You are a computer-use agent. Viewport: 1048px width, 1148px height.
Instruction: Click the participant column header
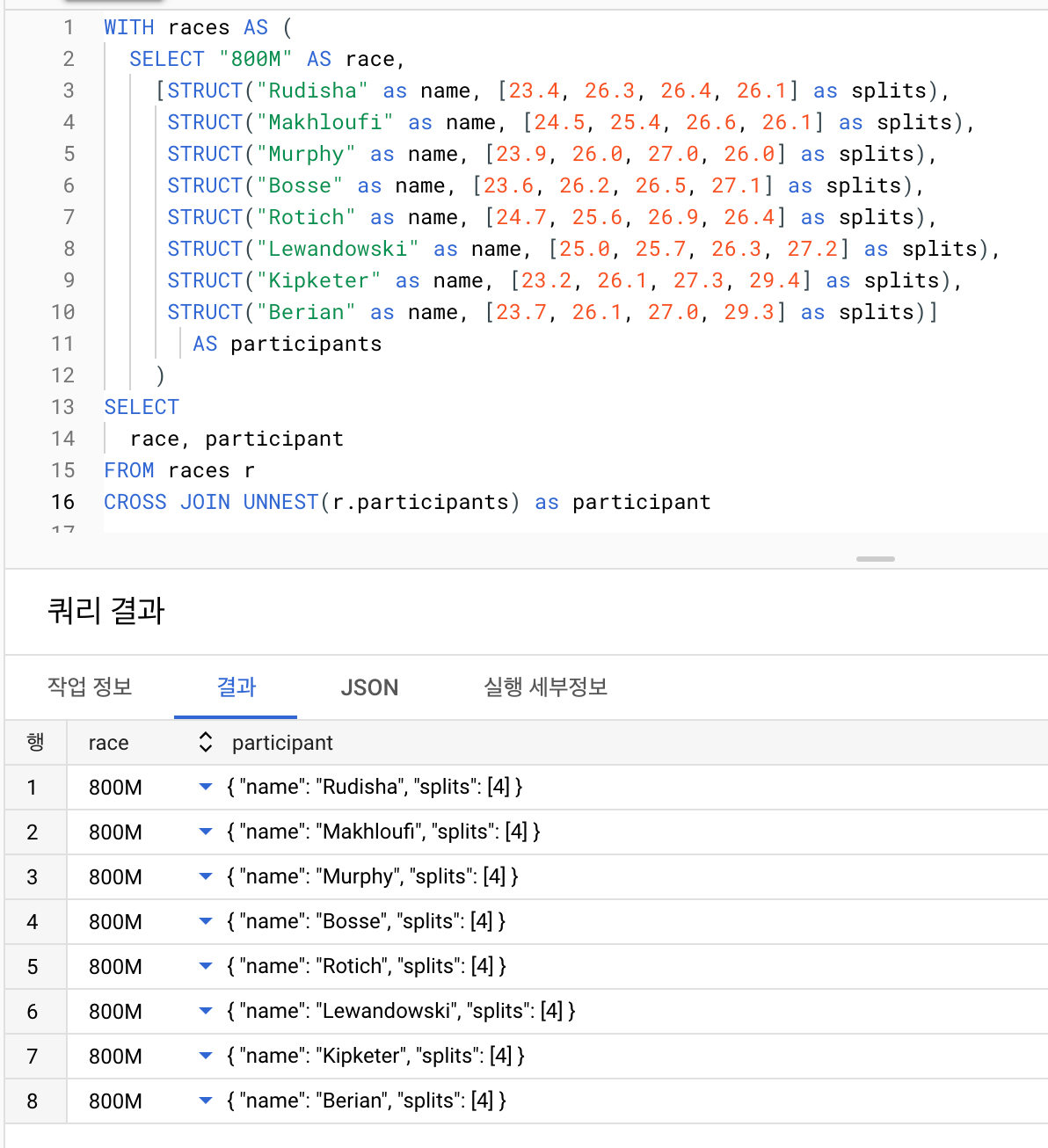coord(282,744)
